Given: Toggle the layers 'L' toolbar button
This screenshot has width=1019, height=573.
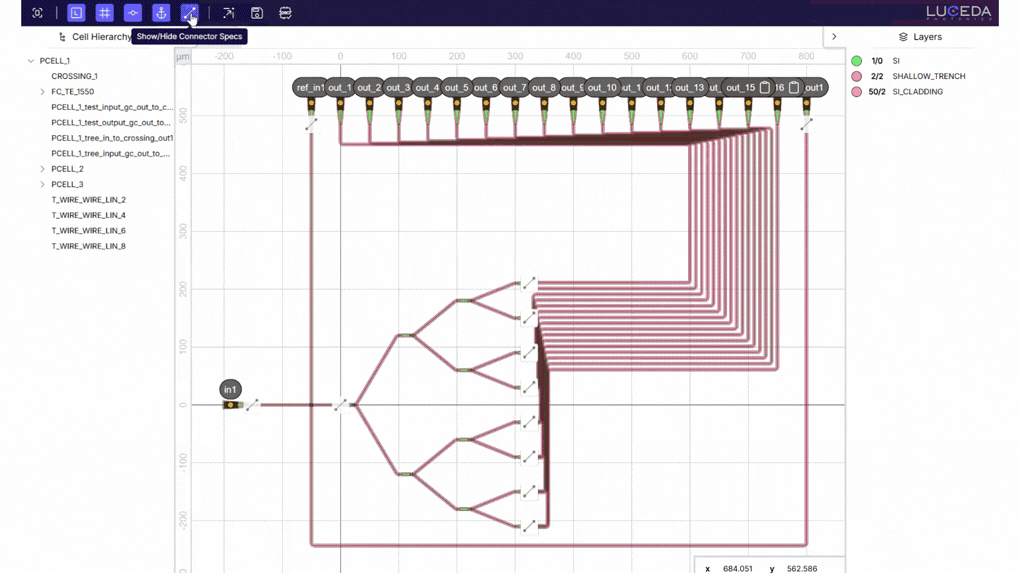Looking at the screenshot, I should pos(76,13).
